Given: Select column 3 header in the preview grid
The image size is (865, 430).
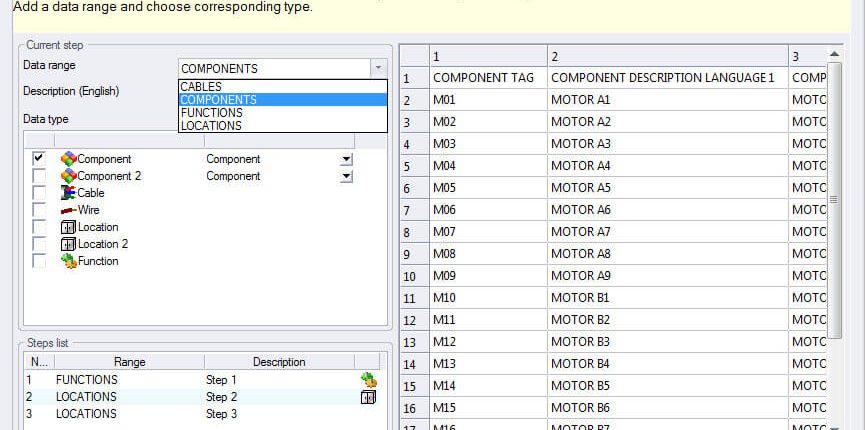Looking at the screenshot, I should (x=807, y=56).
